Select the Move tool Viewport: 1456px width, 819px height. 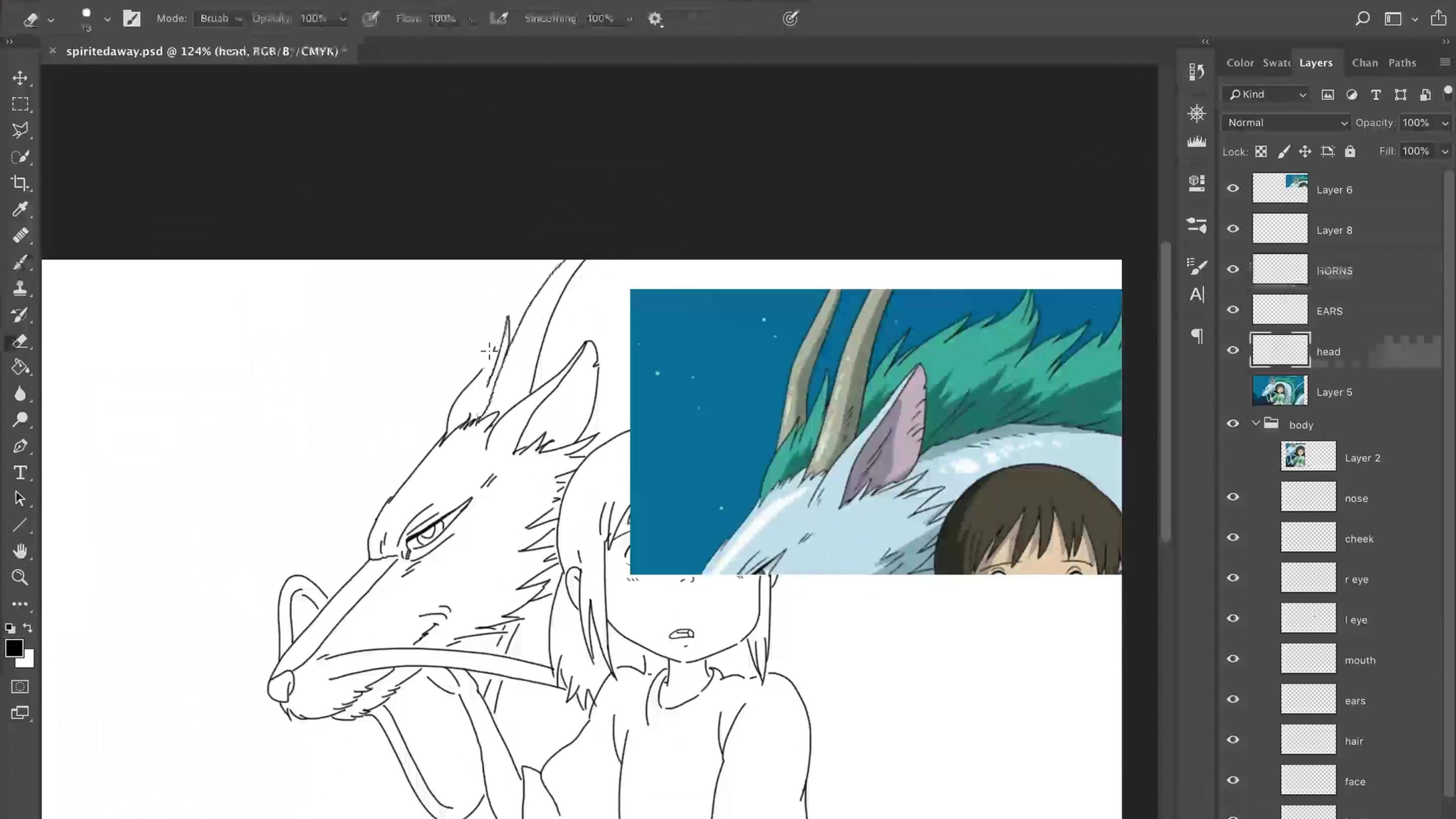click(x=20, y=78)
